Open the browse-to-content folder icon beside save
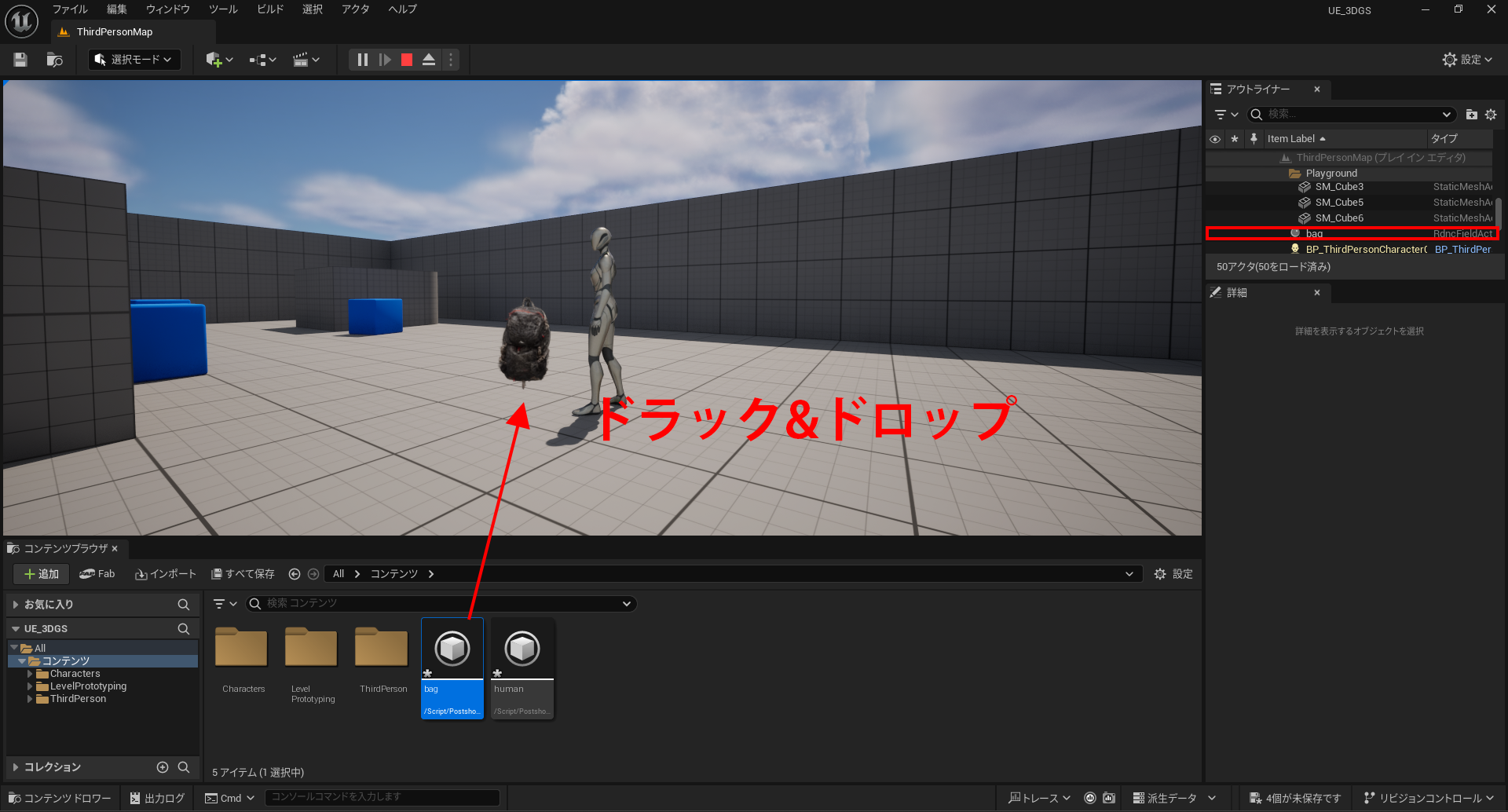Viewport: 1508px width, 812px height. pyautogui.click(x=53, y=59)
